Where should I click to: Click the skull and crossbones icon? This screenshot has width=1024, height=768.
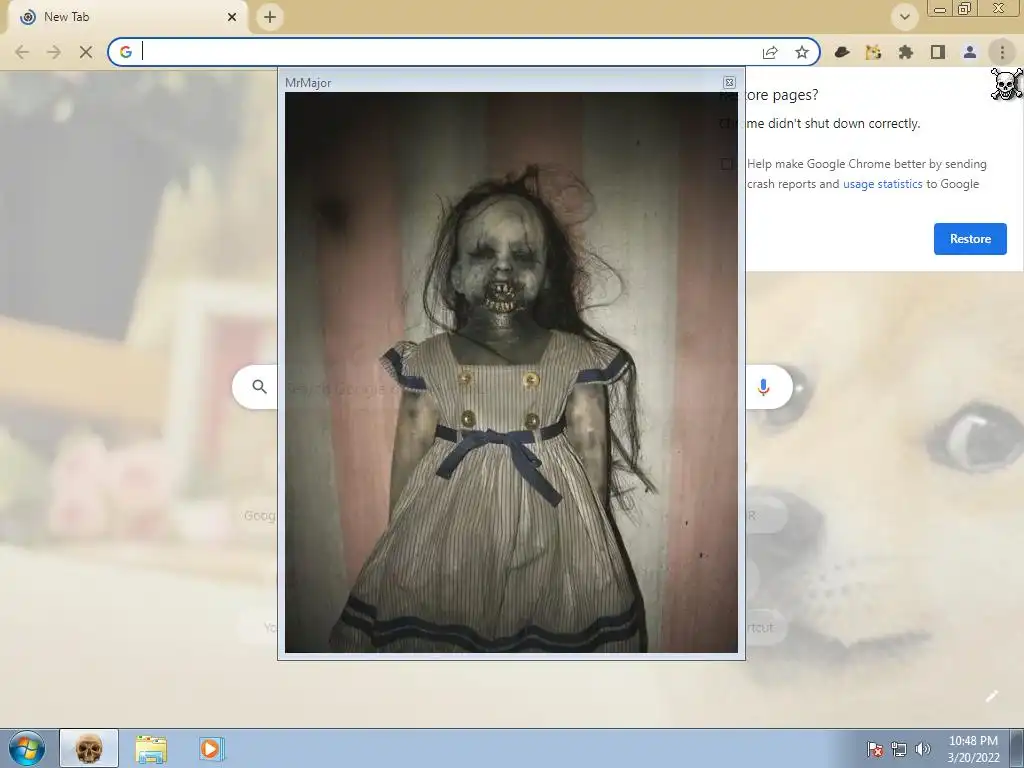tap(1006, 84)
